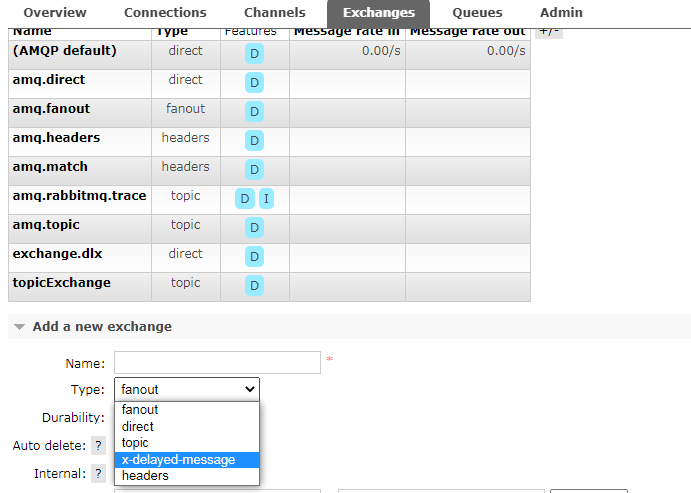Viewport: 691px width, 493px height.
Task: Click the D badge for amq.headers
Action: (x=254, y=141)
